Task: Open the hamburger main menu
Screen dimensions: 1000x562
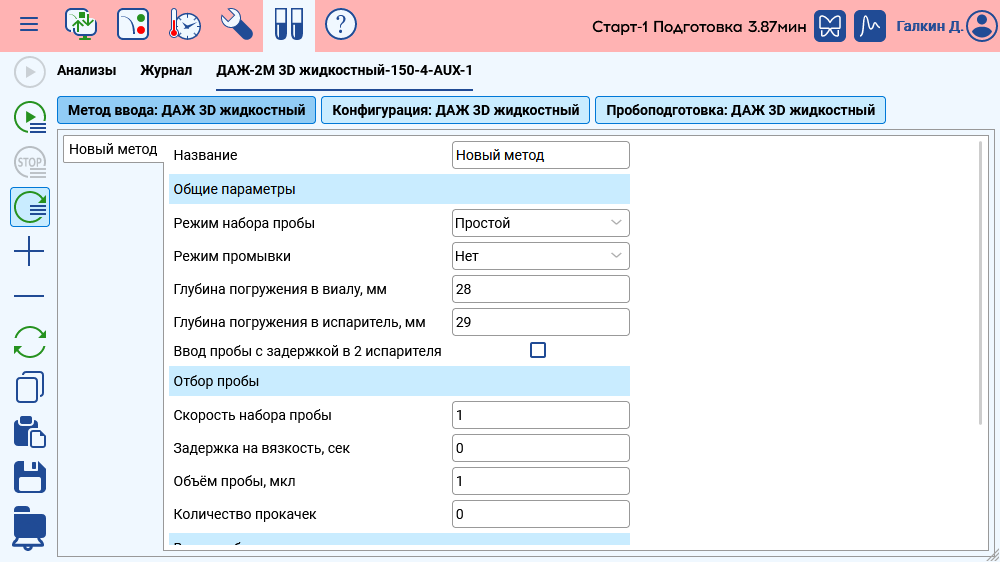Action: click(29, 24)
